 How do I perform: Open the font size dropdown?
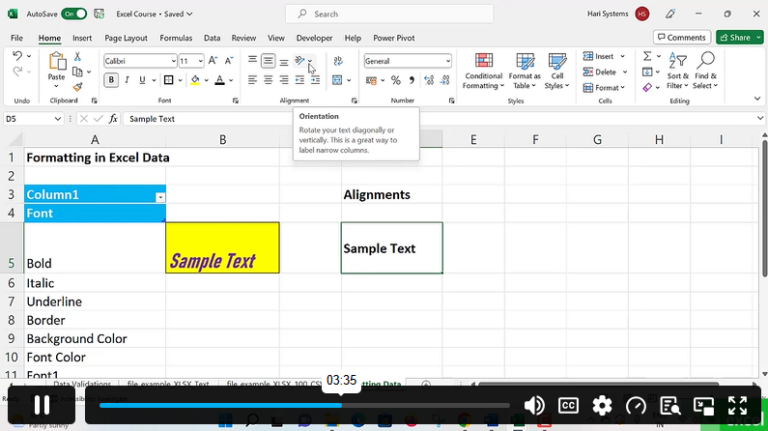click(200, 61)
